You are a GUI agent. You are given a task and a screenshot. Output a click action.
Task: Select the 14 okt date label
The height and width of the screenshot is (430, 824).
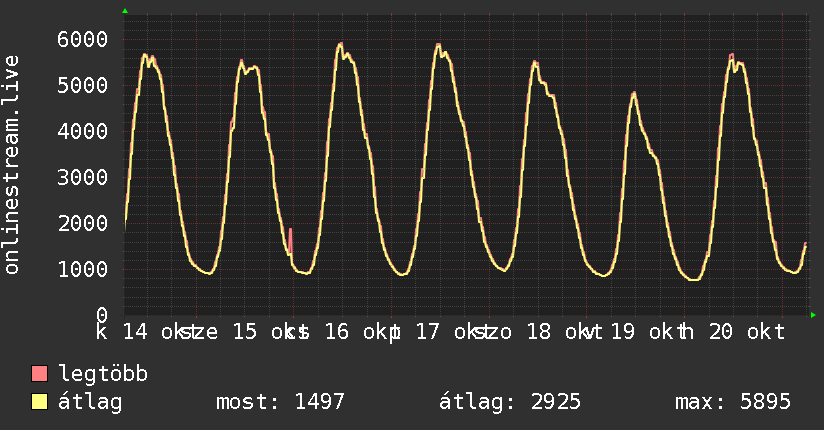pyautogui.click(x=155, y=331)
